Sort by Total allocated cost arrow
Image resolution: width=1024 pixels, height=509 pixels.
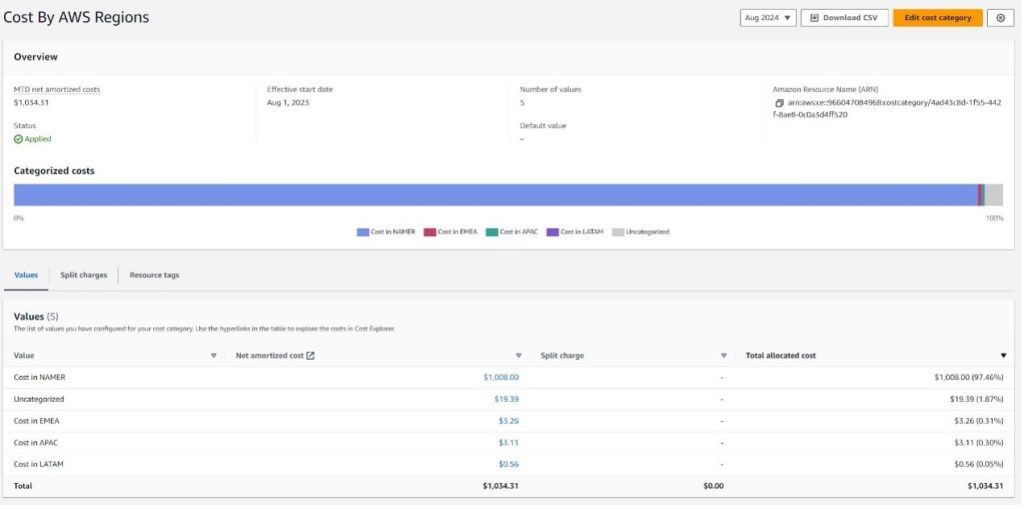tap(1003, 355)
